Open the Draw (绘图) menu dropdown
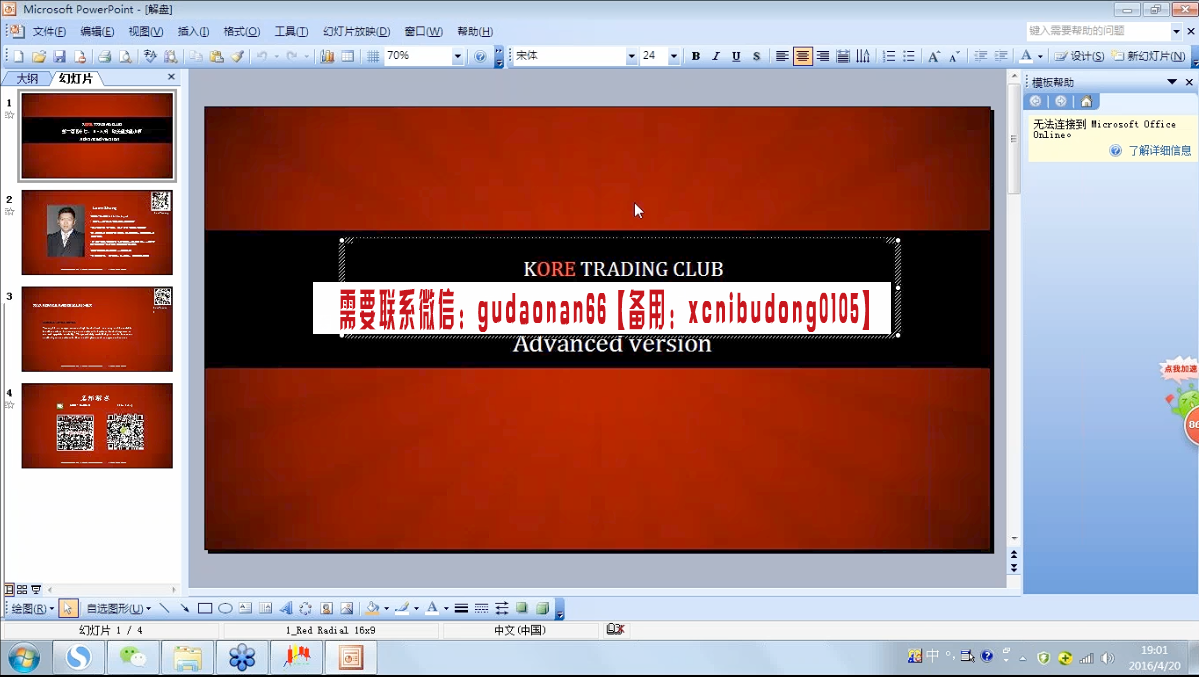 coord(33,608)
